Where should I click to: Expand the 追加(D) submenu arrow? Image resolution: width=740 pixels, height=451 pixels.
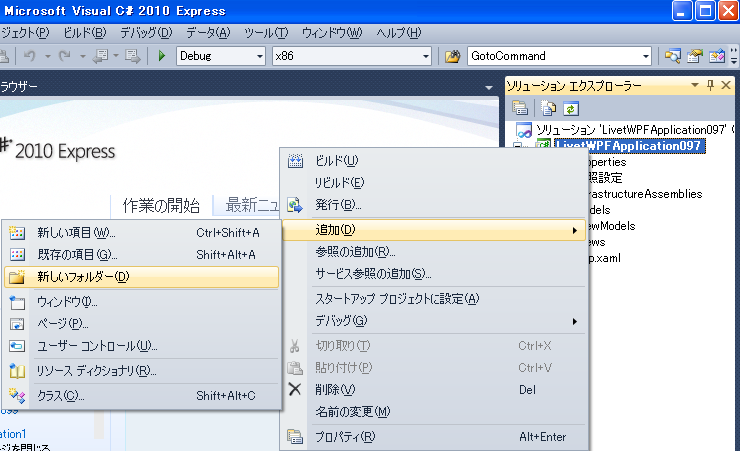(x=575, y=230)
